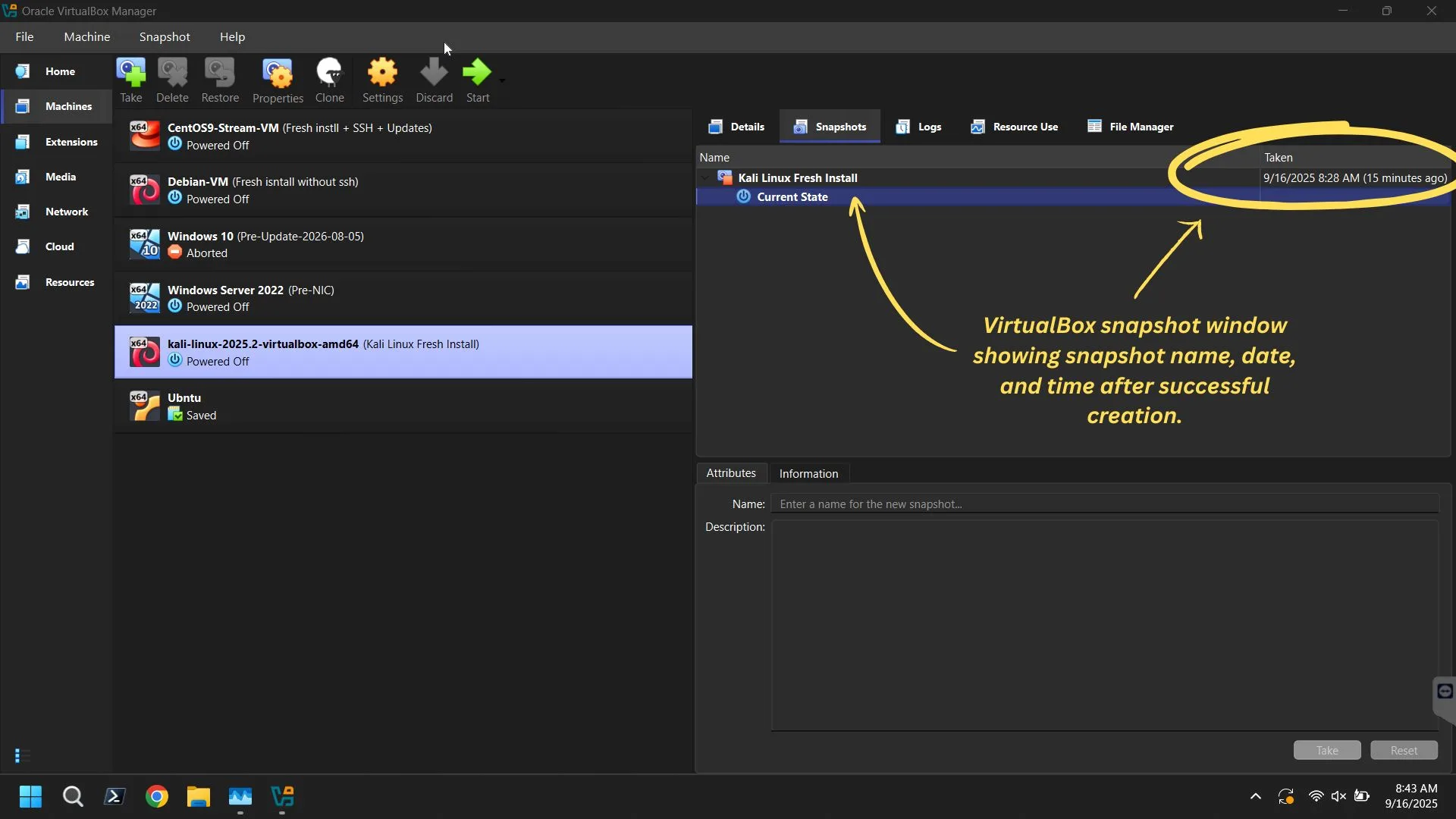The height and width of the screenshot is (819, 1456).
Task: Unmute system volume in the tray
Action: (x=1339, y=796)
